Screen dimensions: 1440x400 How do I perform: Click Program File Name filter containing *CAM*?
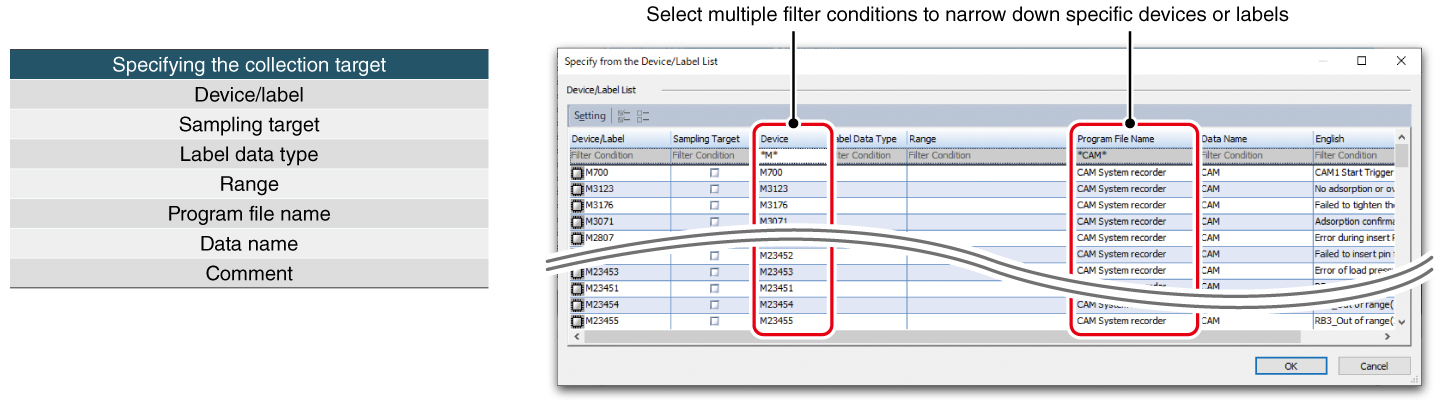coord(1133,156)
